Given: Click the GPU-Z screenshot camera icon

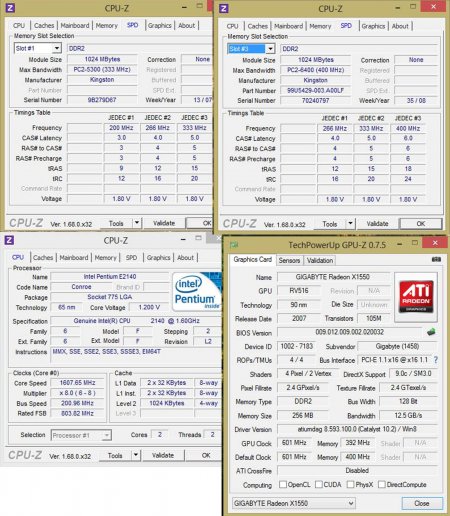Looking at the screenshot, I should tap(436, 259).
